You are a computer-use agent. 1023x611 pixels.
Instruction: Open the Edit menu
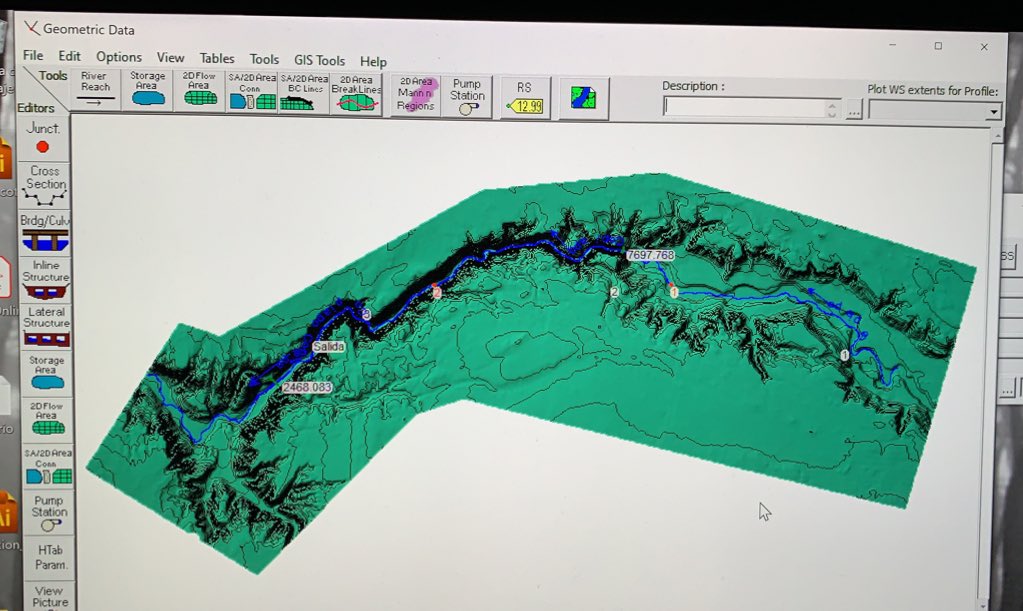click(69, 56)
